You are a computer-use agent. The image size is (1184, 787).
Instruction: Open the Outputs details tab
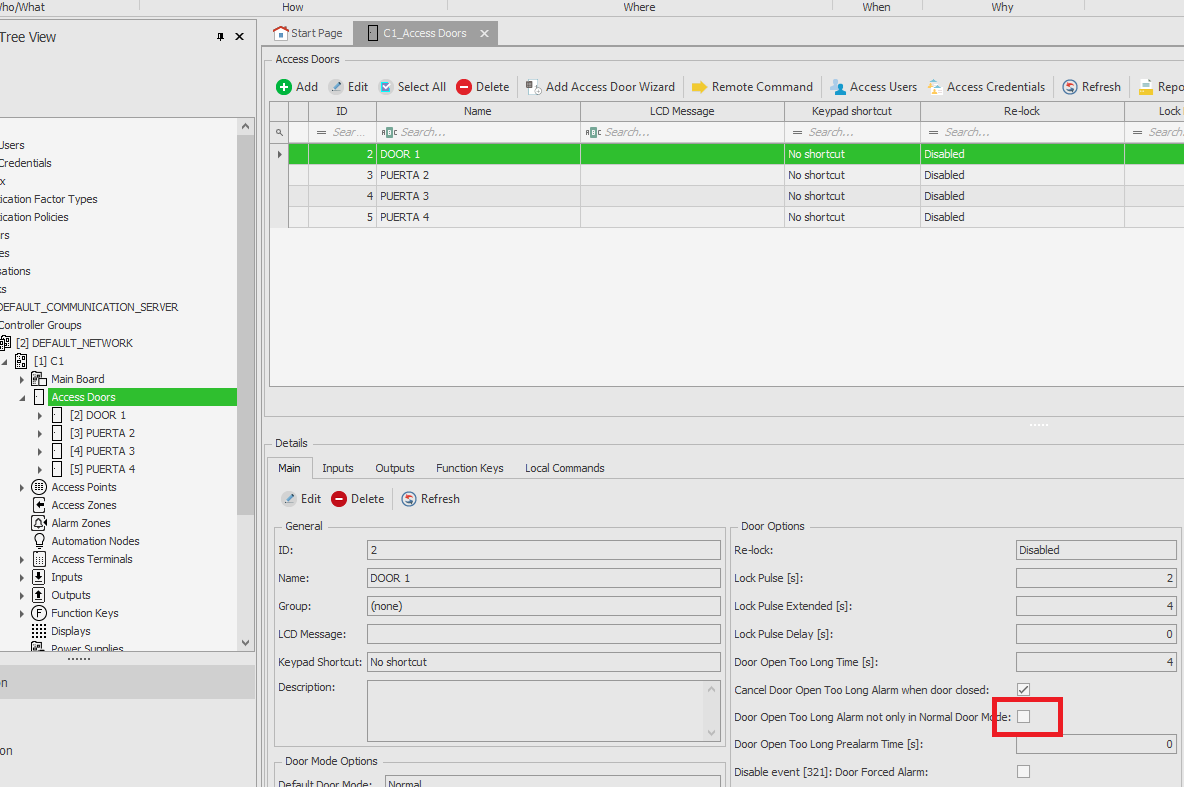[x=395, y=468]
